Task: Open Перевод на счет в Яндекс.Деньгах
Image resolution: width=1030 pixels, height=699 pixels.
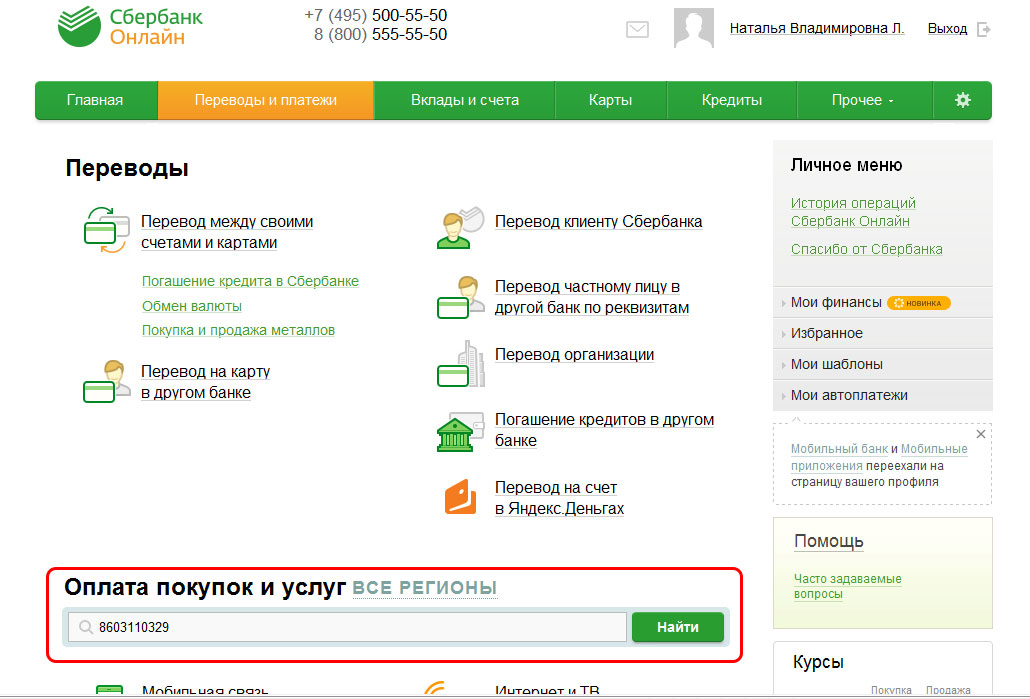Action: tap(559, 498)
